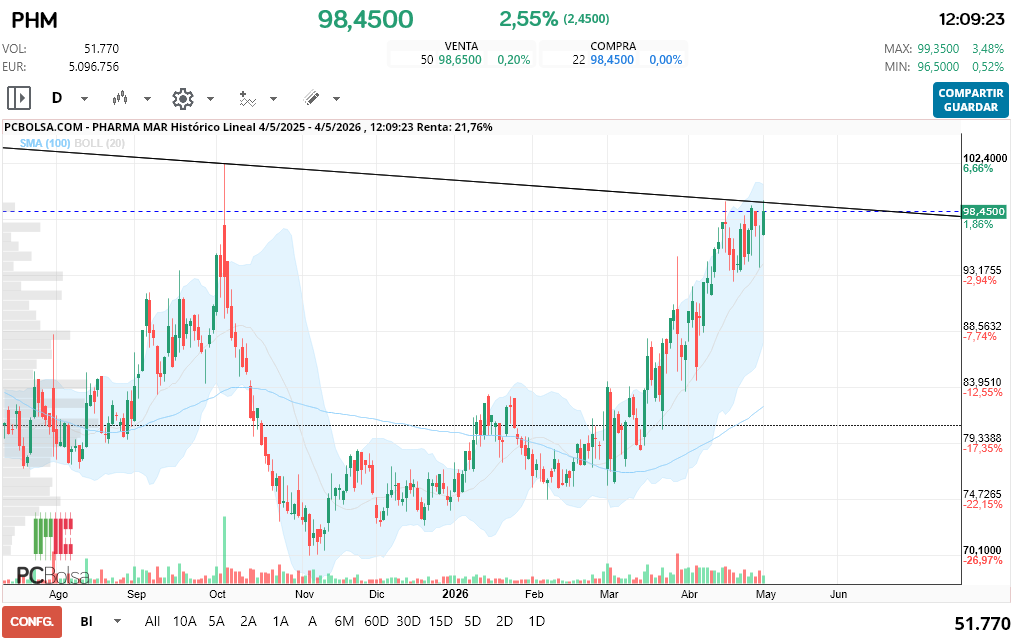Viewport: 1024px width, 643px height.
Task: Click the last price 98,4500 header
Action: coord(366,20)
